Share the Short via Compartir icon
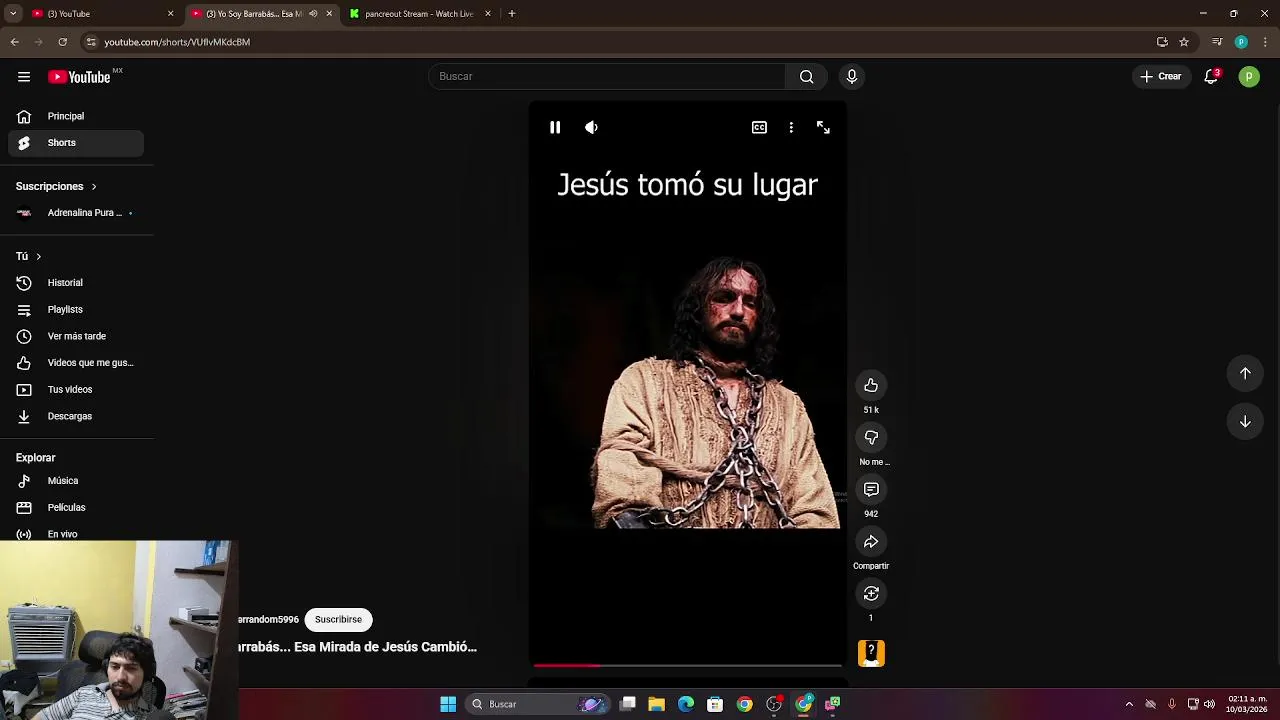Image resolution: width=1280 pixels, height=720 pixels. click(871, 542)
